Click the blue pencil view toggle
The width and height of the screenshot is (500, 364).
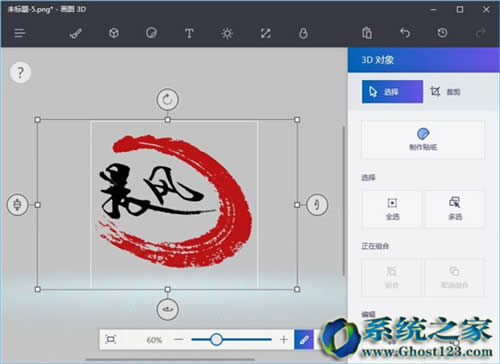tap(304, 340)
